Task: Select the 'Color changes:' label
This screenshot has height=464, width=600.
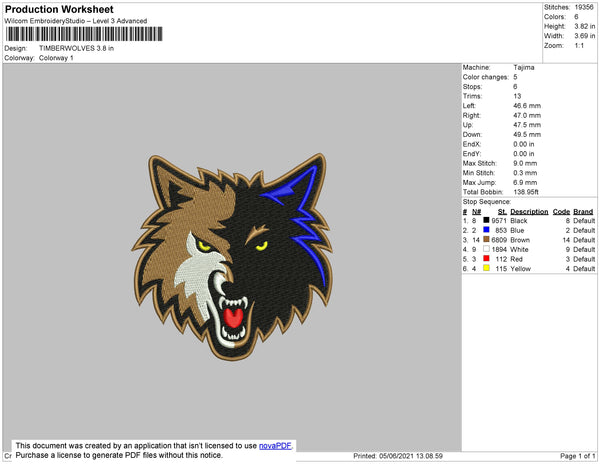Action: click(x=486, y=77)
